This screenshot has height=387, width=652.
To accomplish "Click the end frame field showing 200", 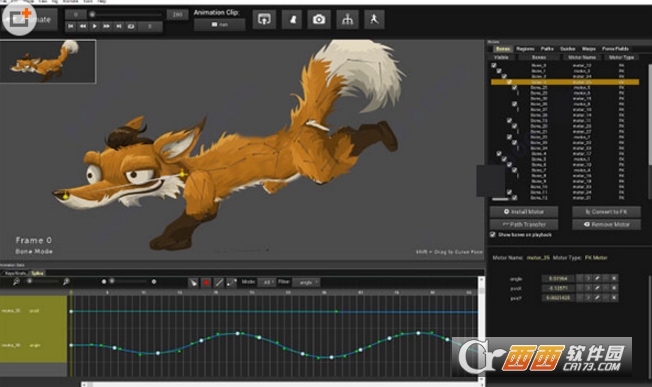I will tap(177, 15).
